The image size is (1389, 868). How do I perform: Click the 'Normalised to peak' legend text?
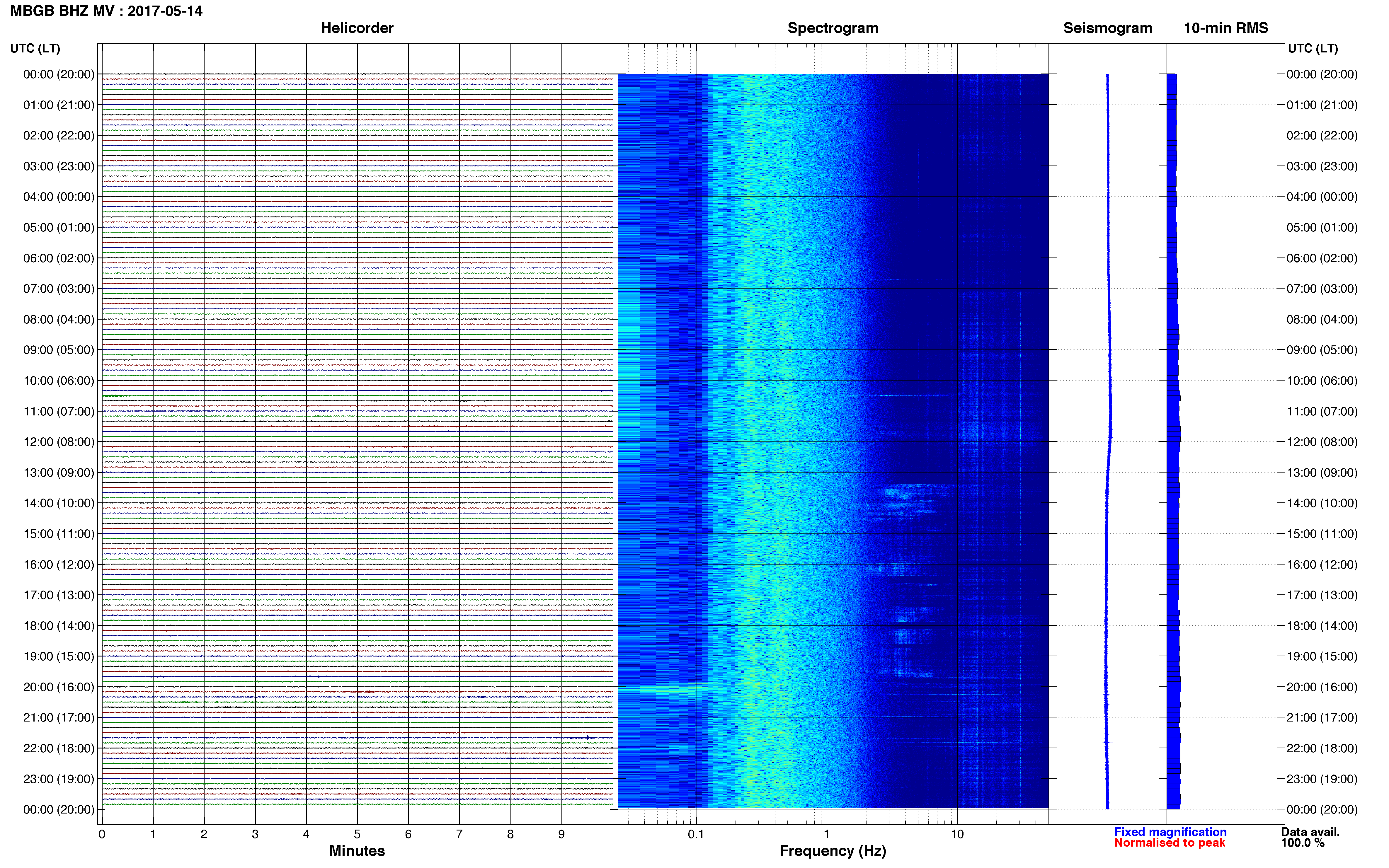[1170, 843]
